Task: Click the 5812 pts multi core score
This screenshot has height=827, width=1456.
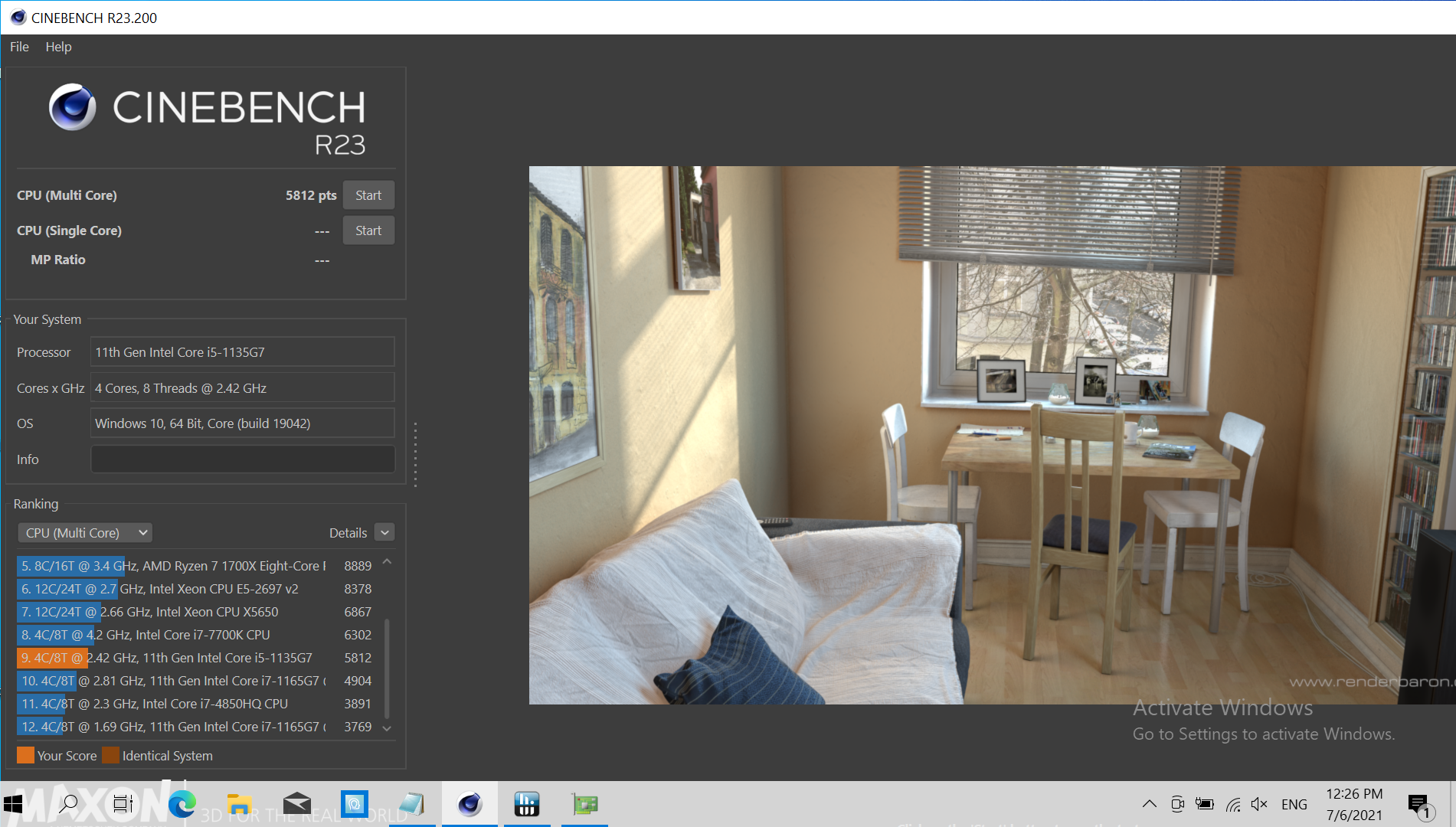Action: coord(311,195)
